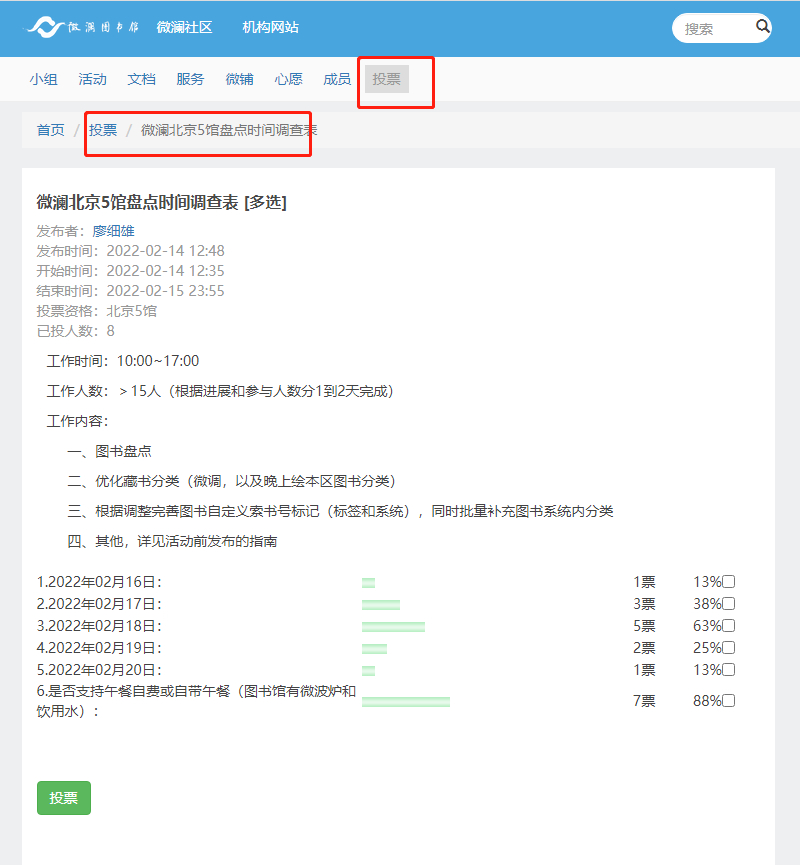This screenshot has width=800, height=865.
Task: Click the green 投票 submit button
Action: (63, 798)
